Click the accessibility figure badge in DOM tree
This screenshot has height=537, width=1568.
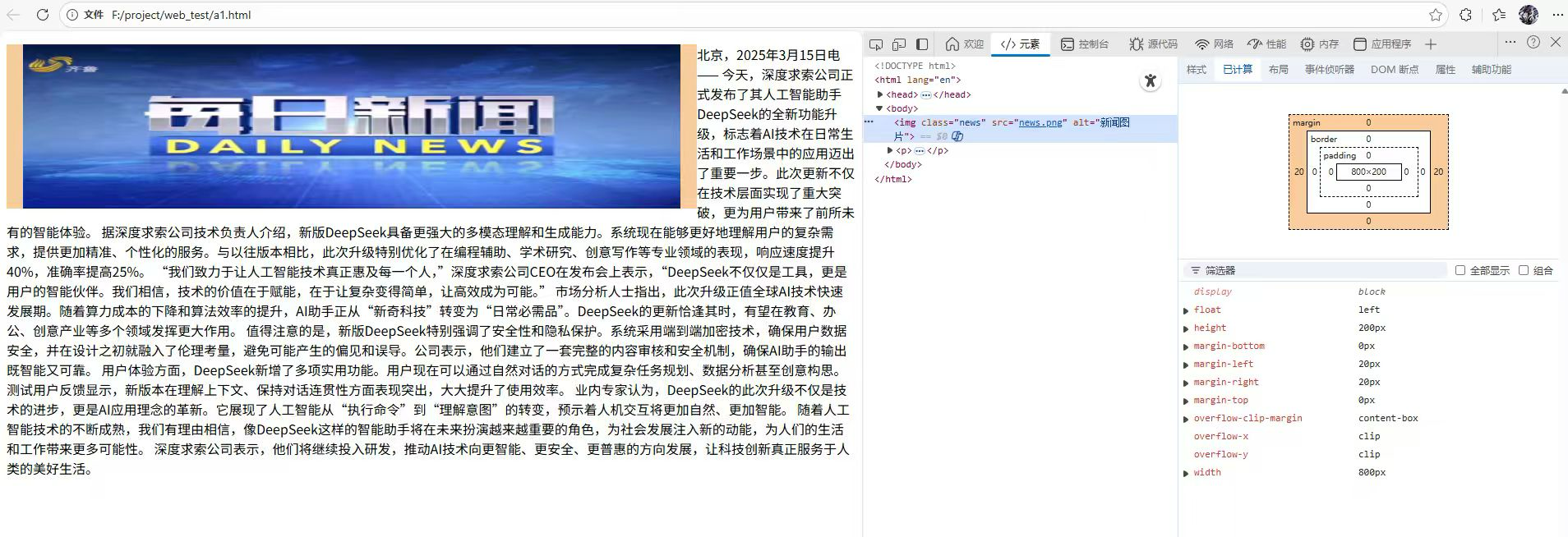click(x=1151, y=80)
